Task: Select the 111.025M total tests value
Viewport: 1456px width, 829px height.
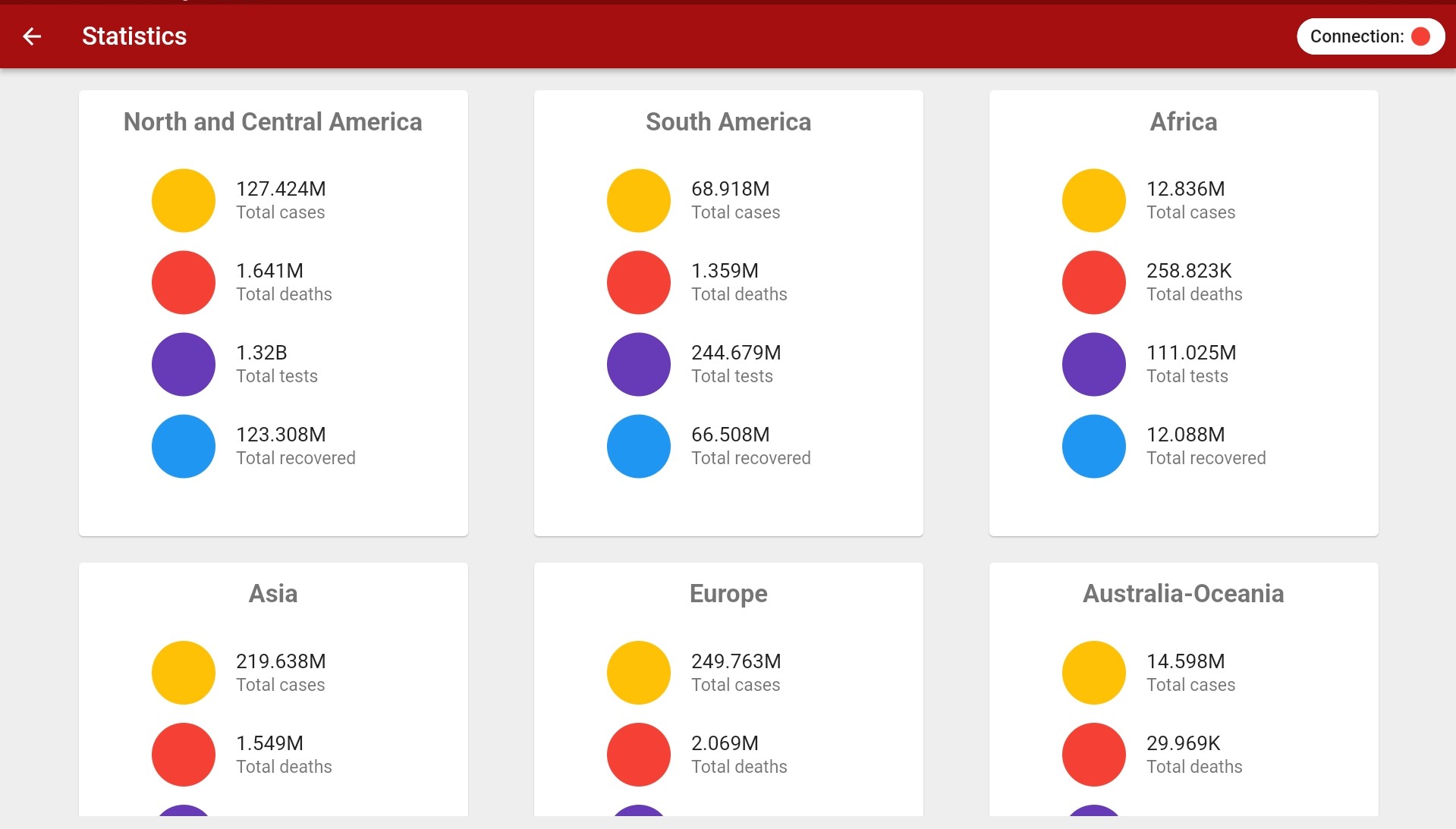Action: [1191, 353]
